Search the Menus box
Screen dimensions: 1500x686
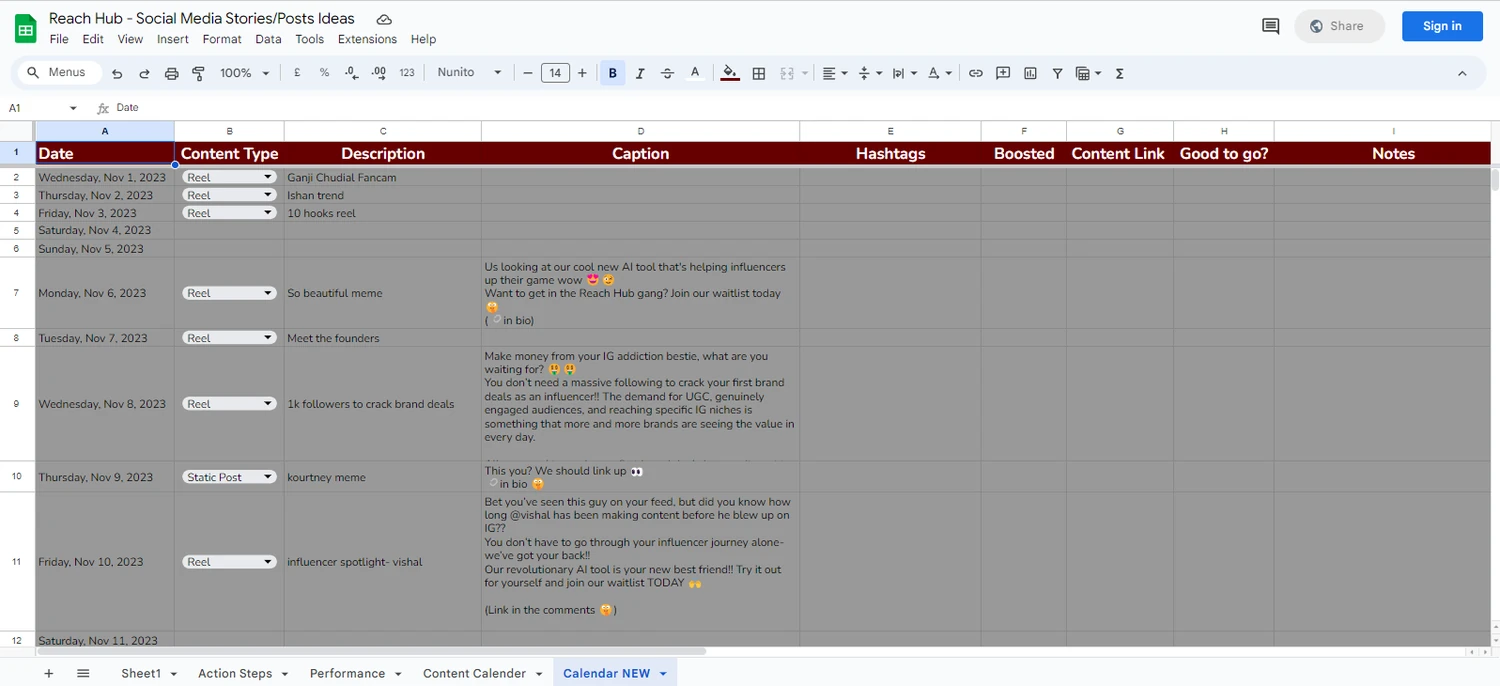59,72
